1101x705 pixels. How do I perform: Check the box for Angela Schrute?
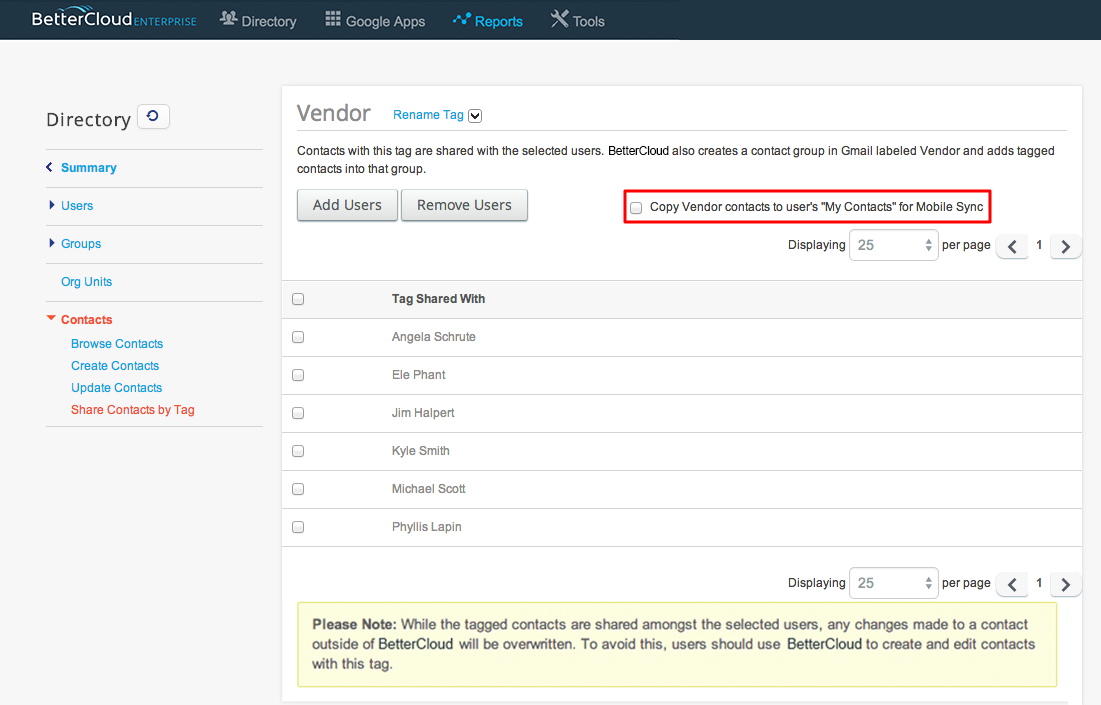[x=298, y=337]
